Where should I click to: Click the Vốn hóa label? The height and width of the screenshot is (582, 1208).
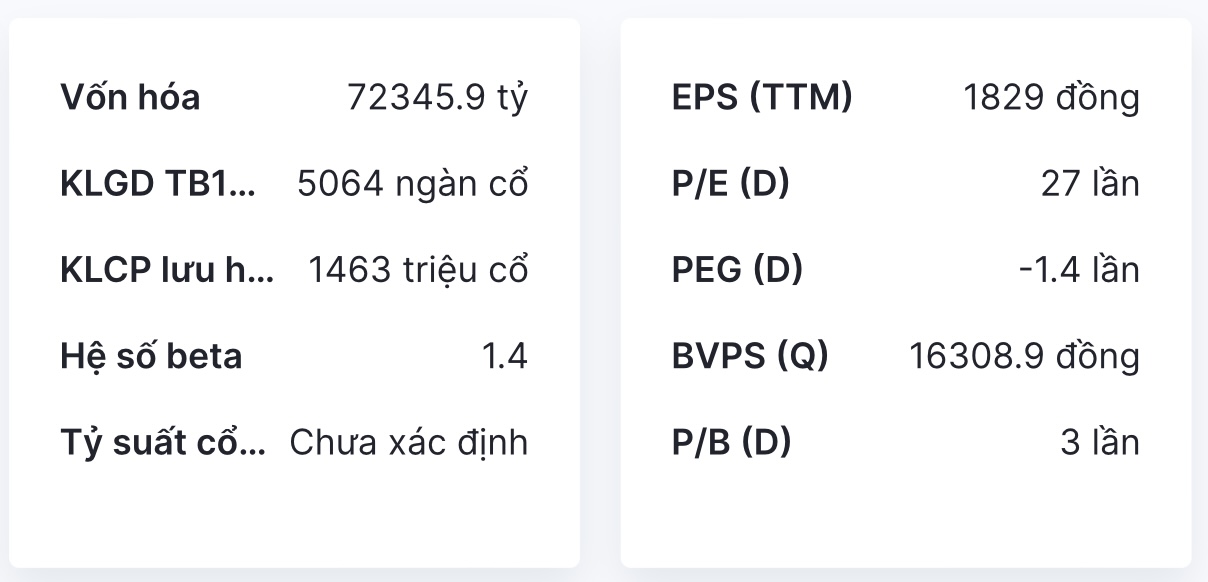click(130, 98)
